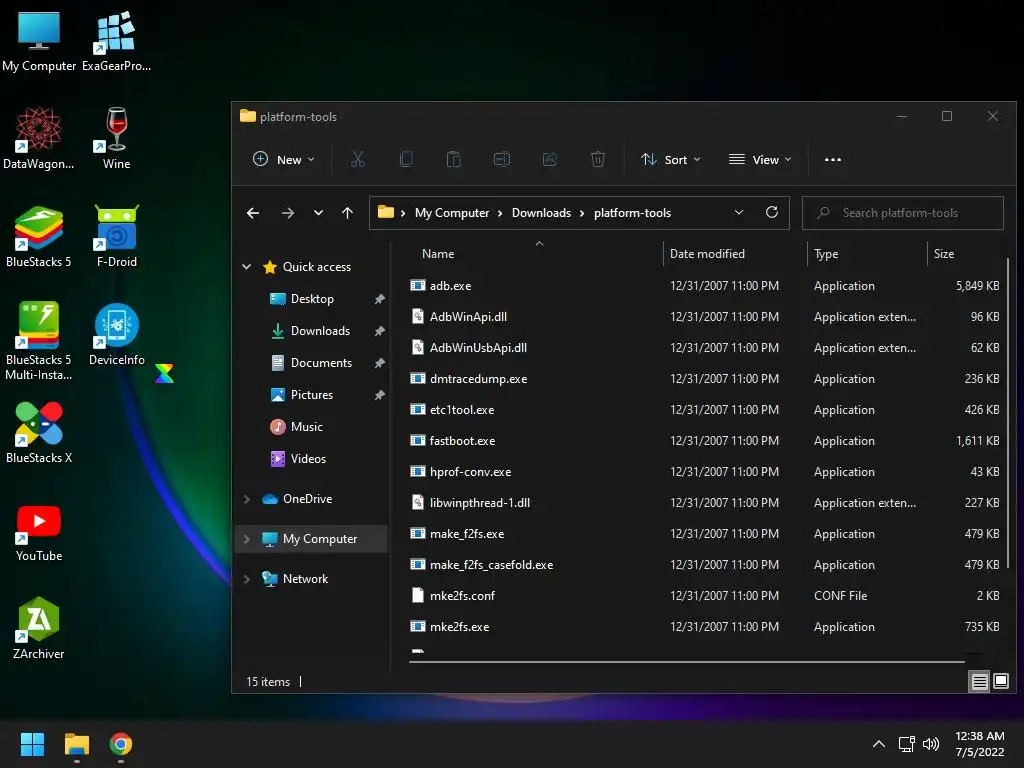Switch to large thumbnails view icon
Viewport: 1024px width, 768px height.
1000,682
